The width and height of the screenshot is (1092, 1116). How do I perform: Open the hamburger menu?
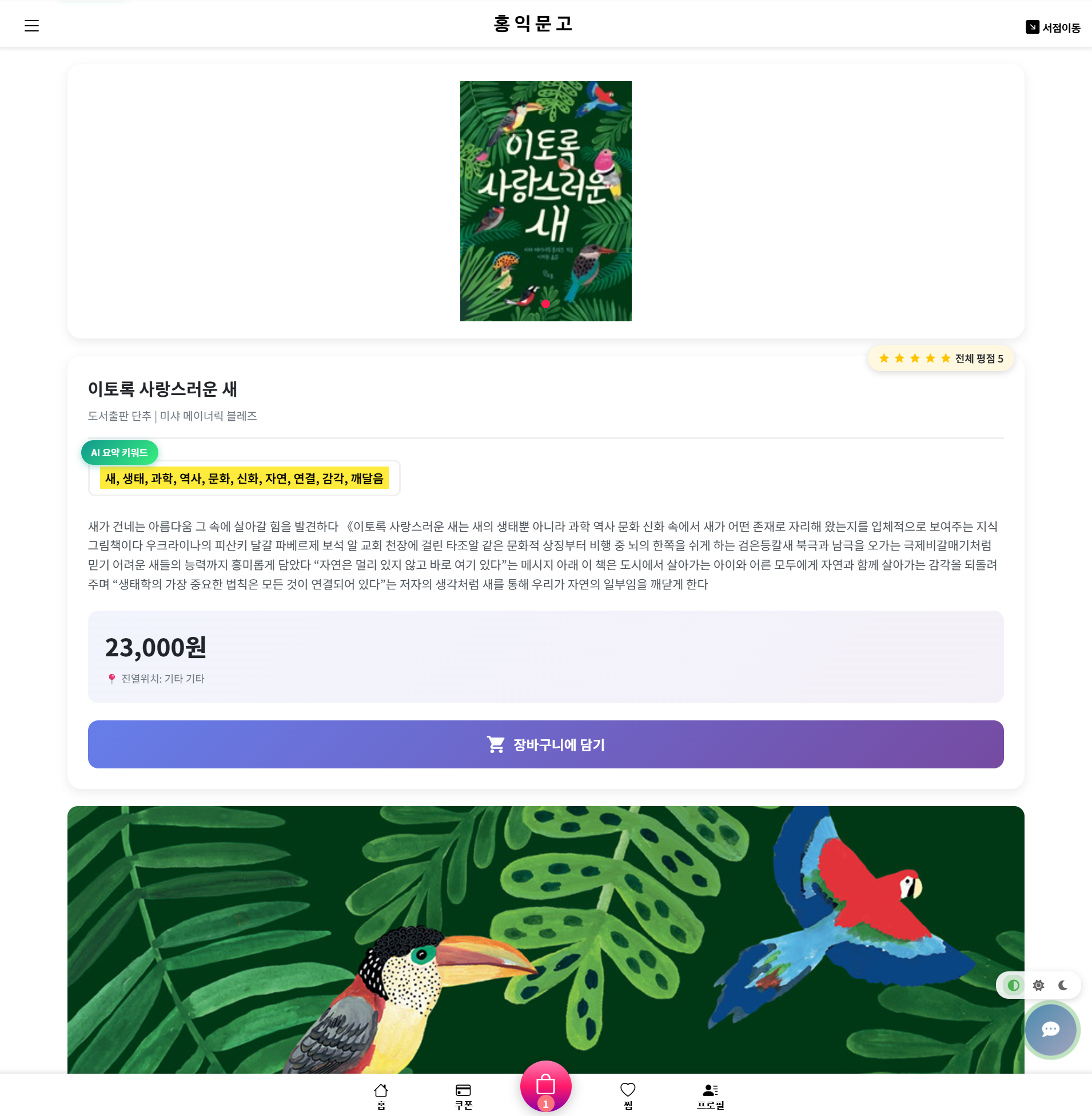[x=31, y=26]
